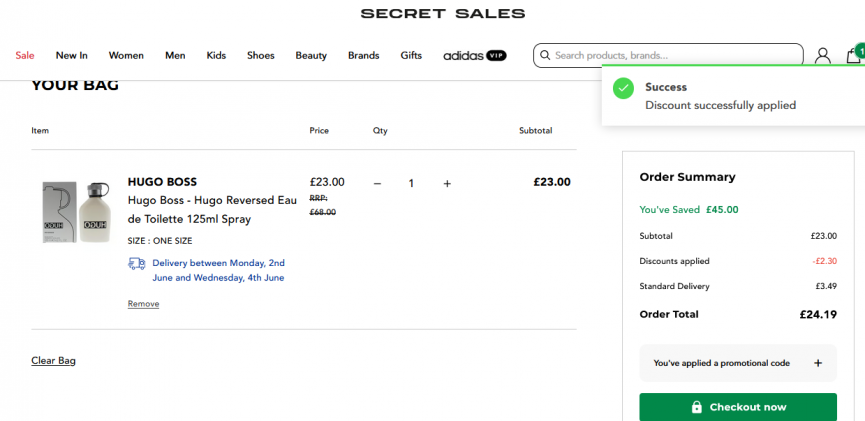
Task: Open the Brands menu
Action: coord(363,56)
